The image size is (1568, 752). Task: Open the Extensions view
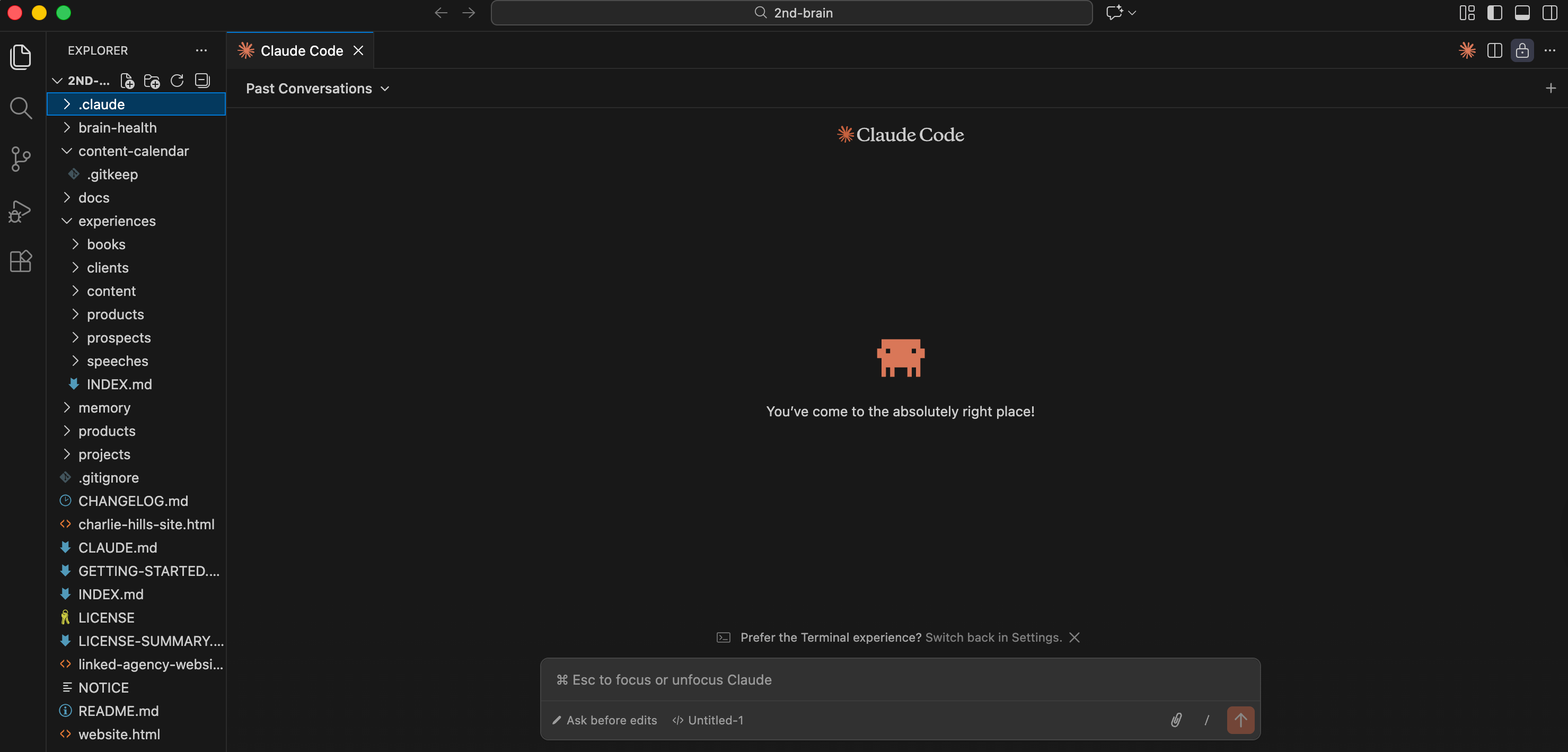tap(21, 261)
